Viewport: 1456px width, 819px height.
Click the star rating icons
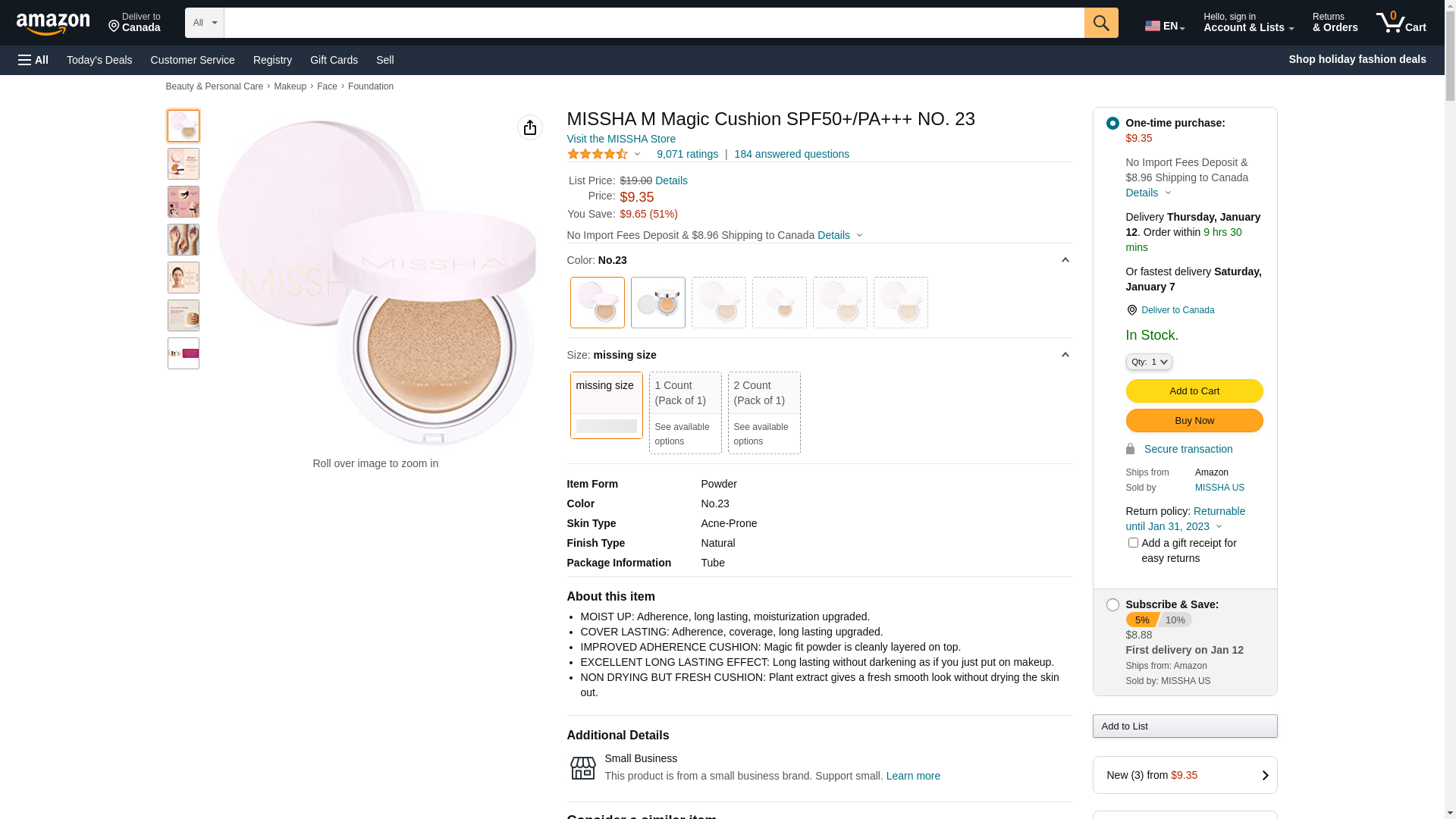(x=598, y=154)
